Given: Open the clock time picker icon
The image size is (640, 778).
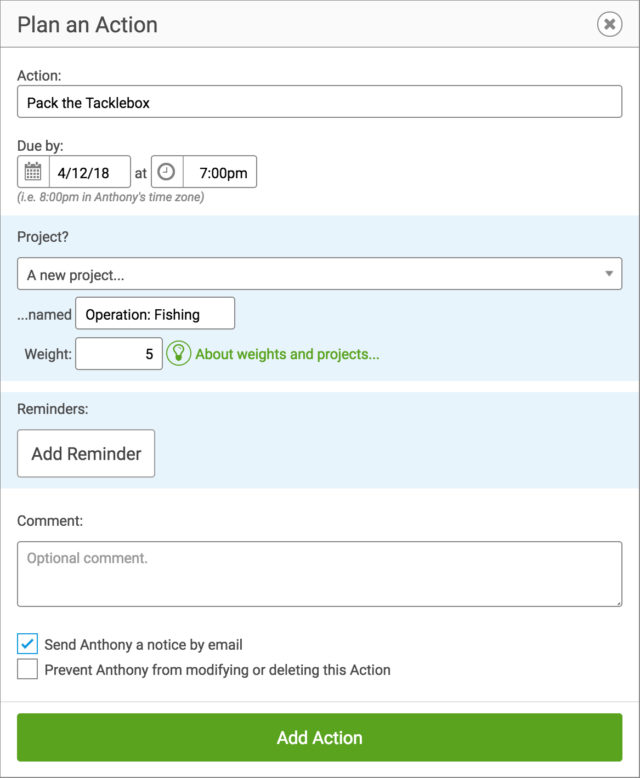Looking at the screenshot, I should pos(167,172).
